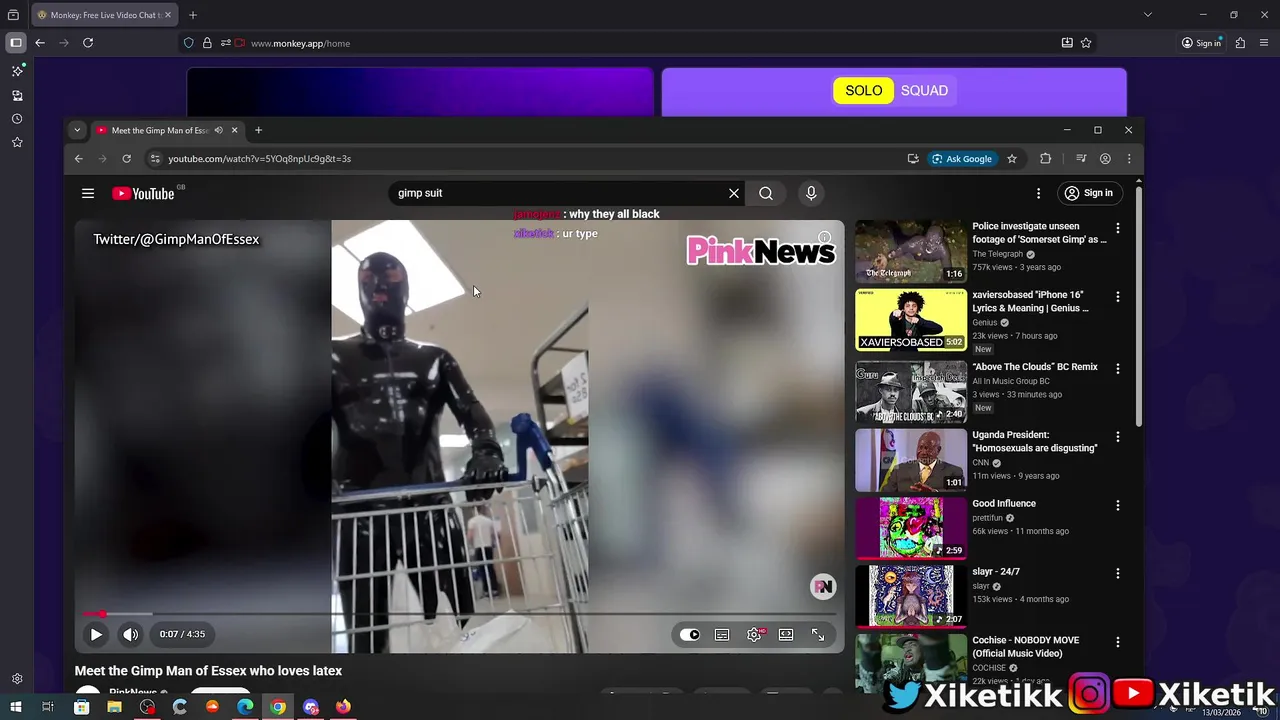This screenshot has width=1280, height=720.
Task: Open 'Somerset Gimp' police video thumbnail
Action: point(911,251)
